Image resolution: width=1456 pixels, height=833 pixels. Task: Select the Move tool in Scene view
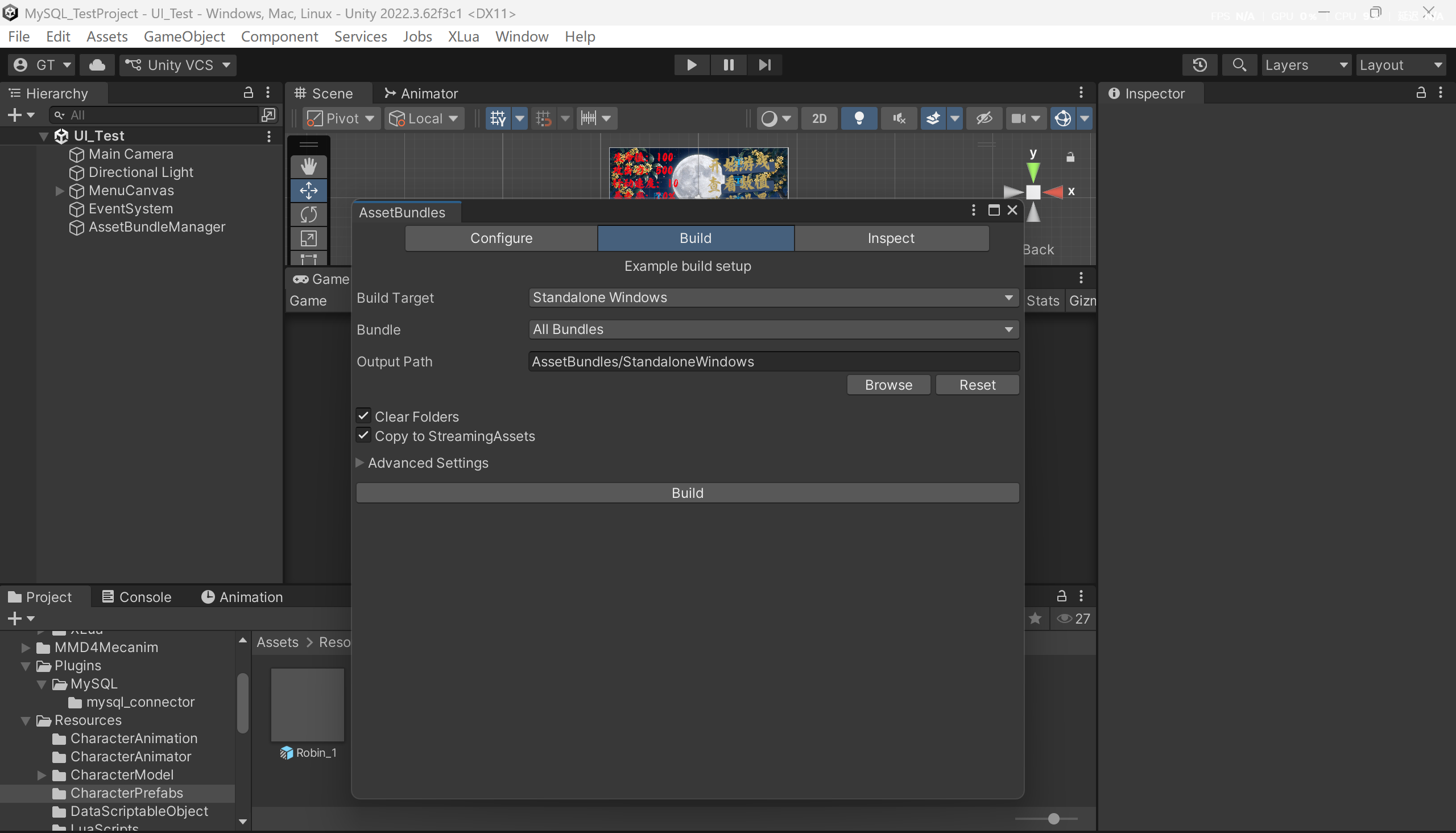309,191
